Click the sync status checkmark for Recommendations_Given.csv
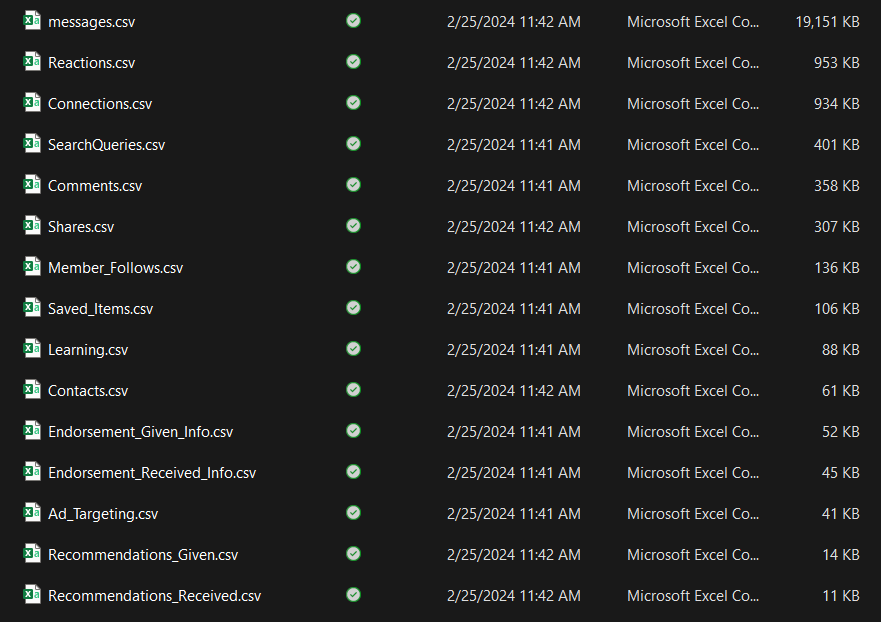The image size is (881, 622). tap(353, 554)
